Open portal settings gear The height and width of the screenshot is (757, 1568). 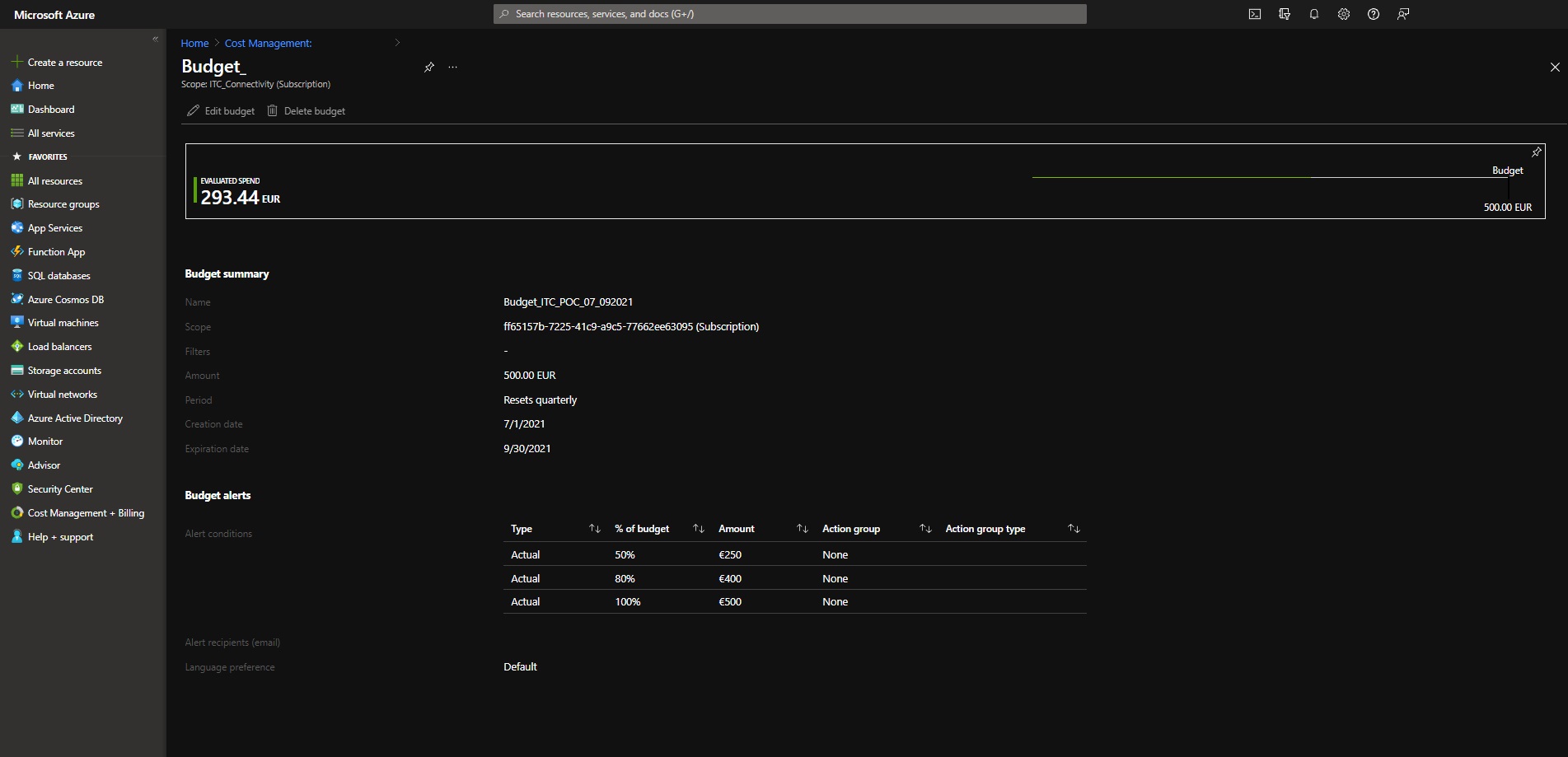point(1343,14)
